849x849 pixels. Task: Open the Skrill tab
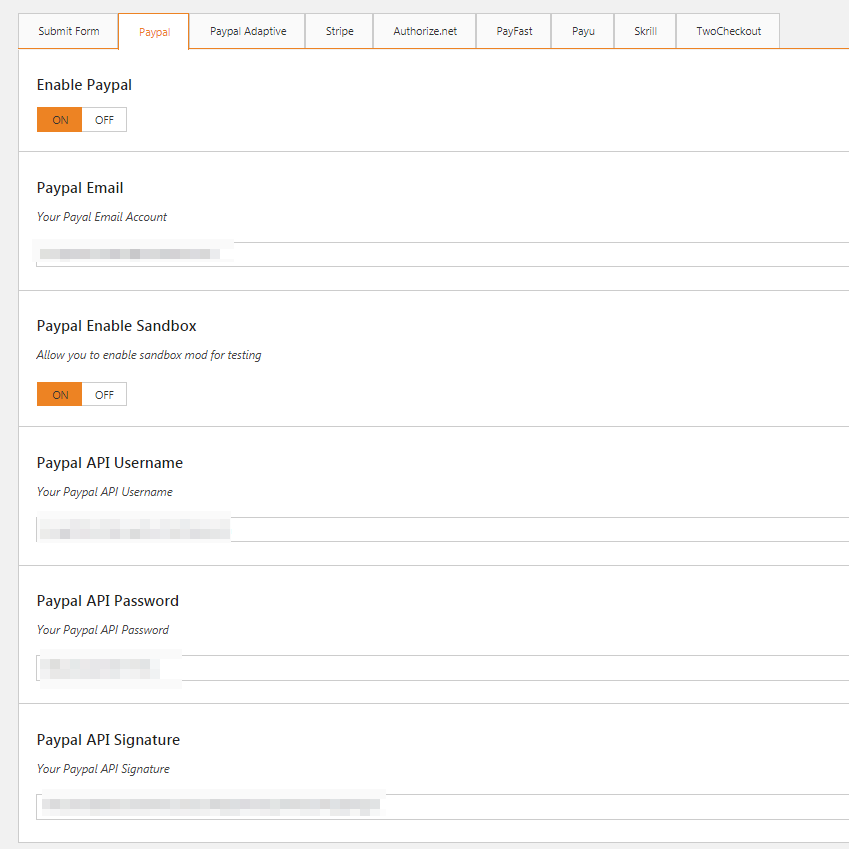645,31
